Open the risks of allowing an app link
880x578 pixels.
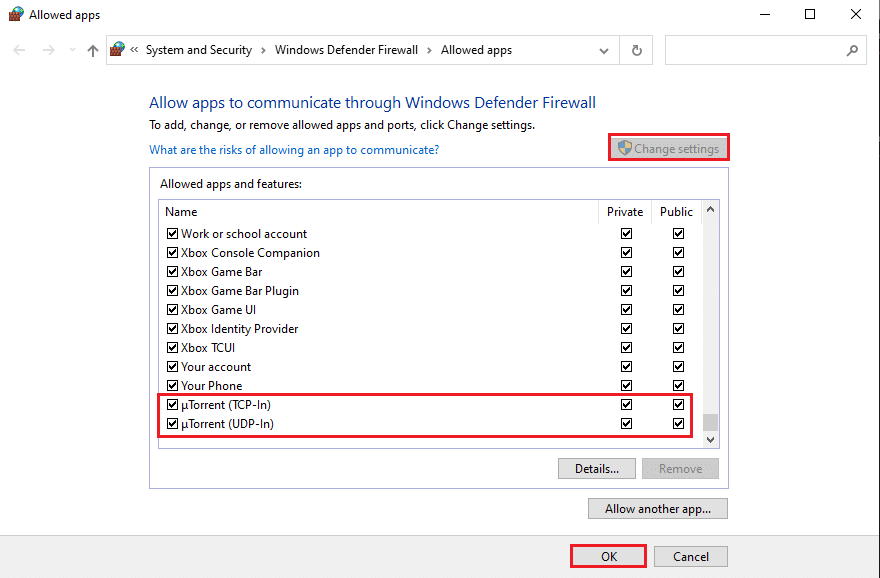tap(293, 150)
